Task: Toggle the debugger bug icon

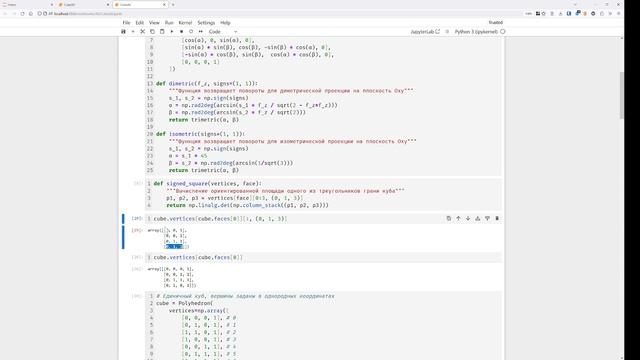Action: (447, 31)
